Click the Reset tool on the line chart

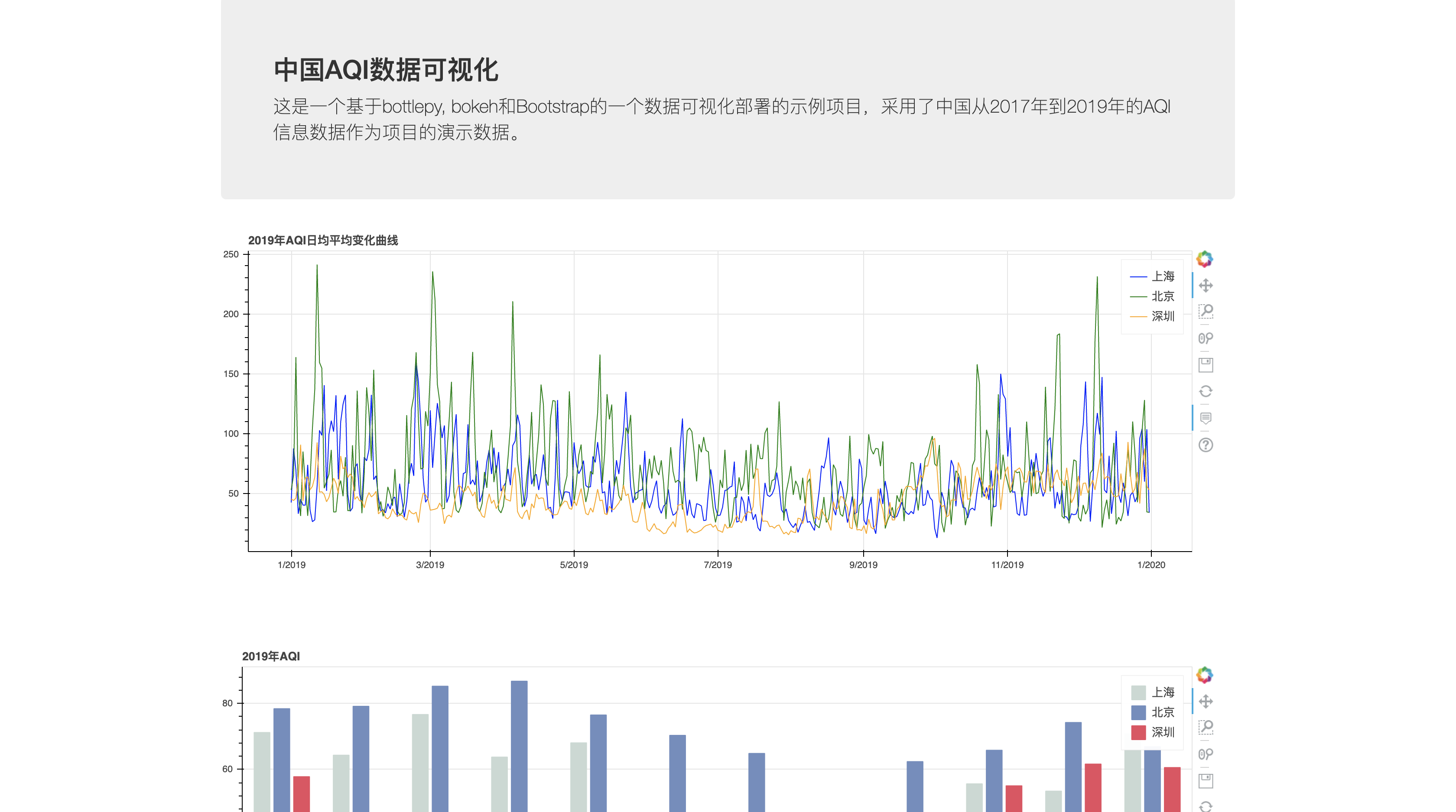1205,392
